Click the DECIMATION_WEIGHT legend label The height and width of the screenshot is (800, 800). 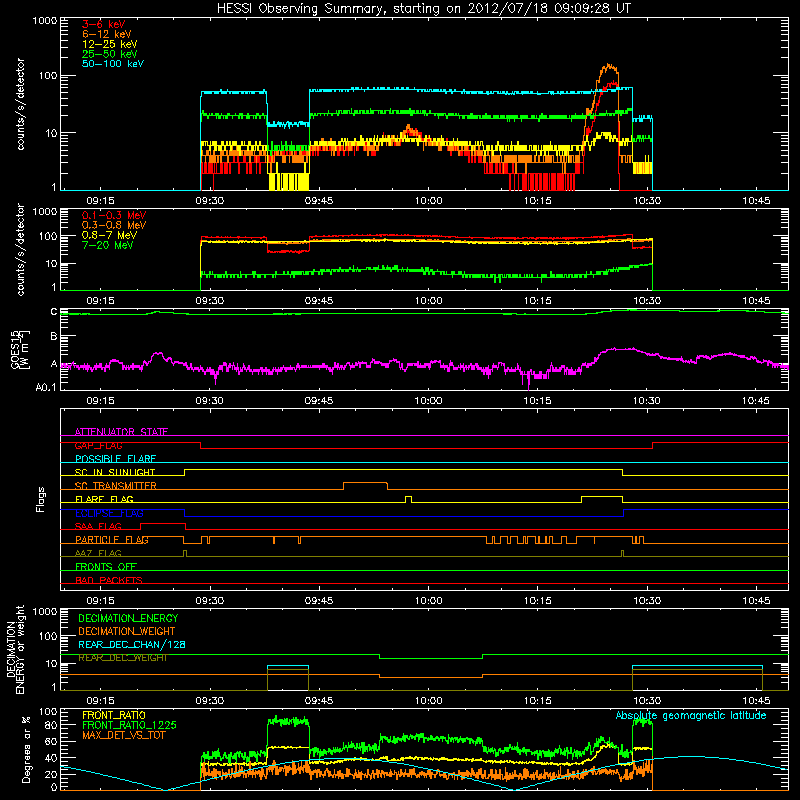point(127,631)
